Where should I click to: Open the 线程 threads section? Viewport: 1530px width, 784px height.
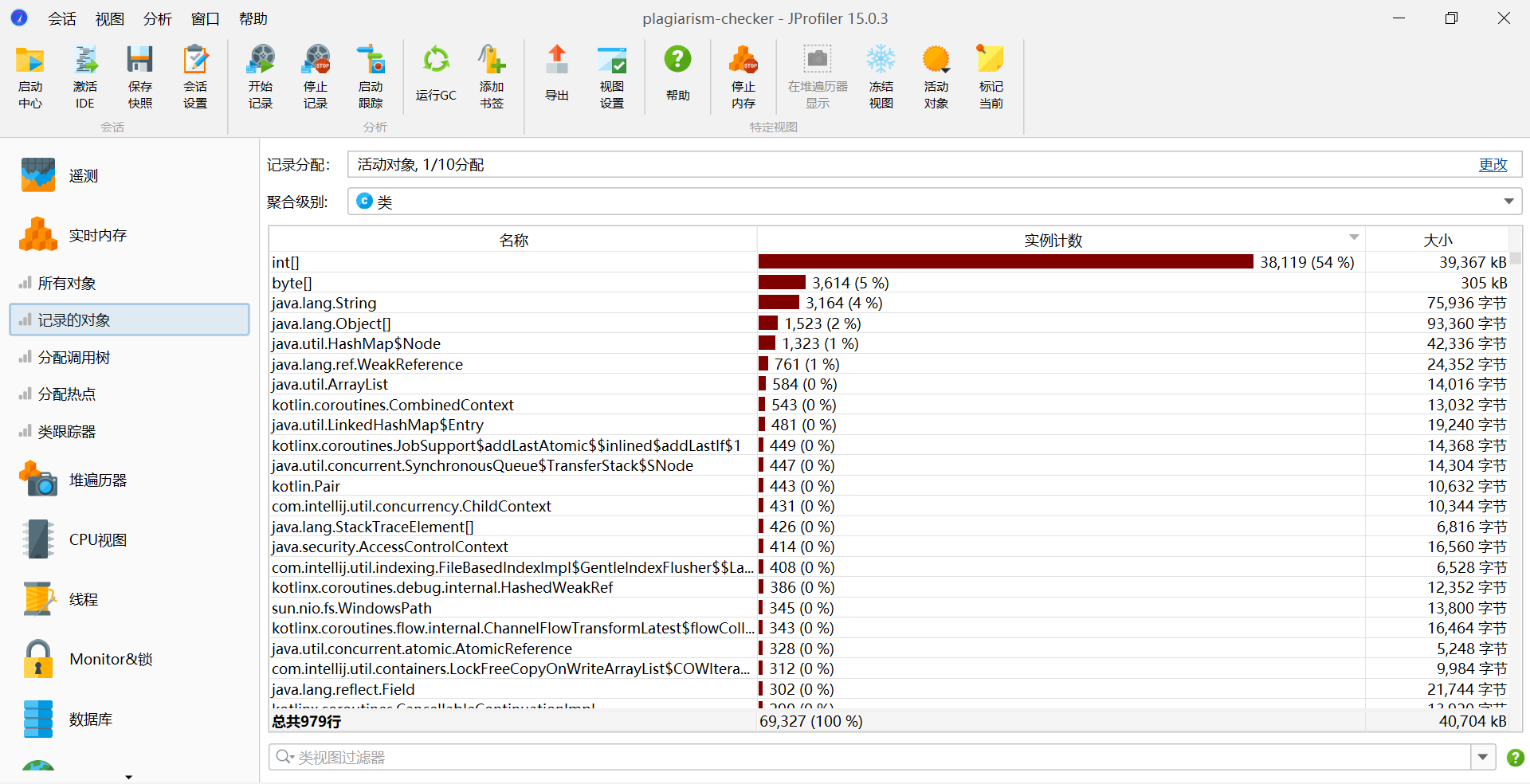[x=60, y=599]
